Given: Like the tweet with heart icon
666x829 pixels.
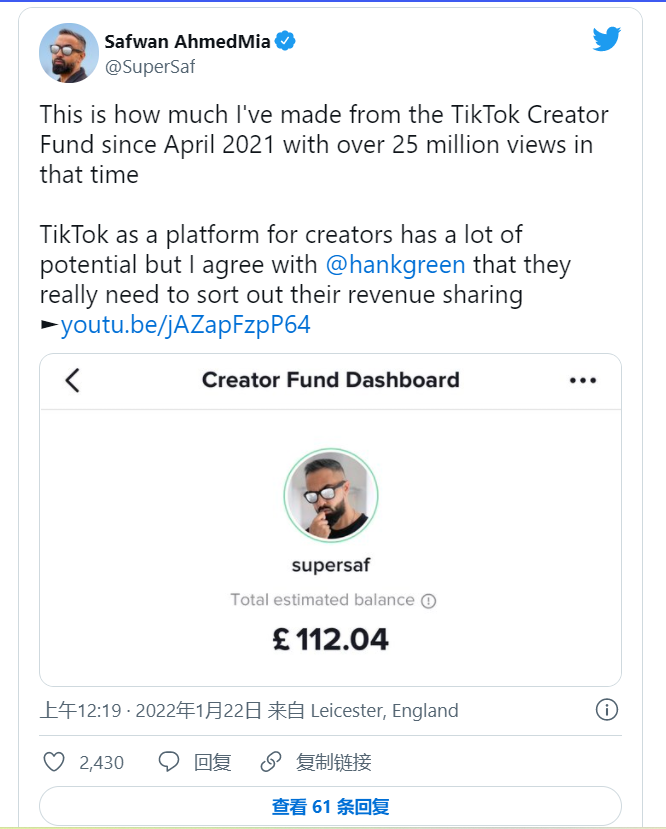Looking at the screenshot, I should tap(54, 762).
